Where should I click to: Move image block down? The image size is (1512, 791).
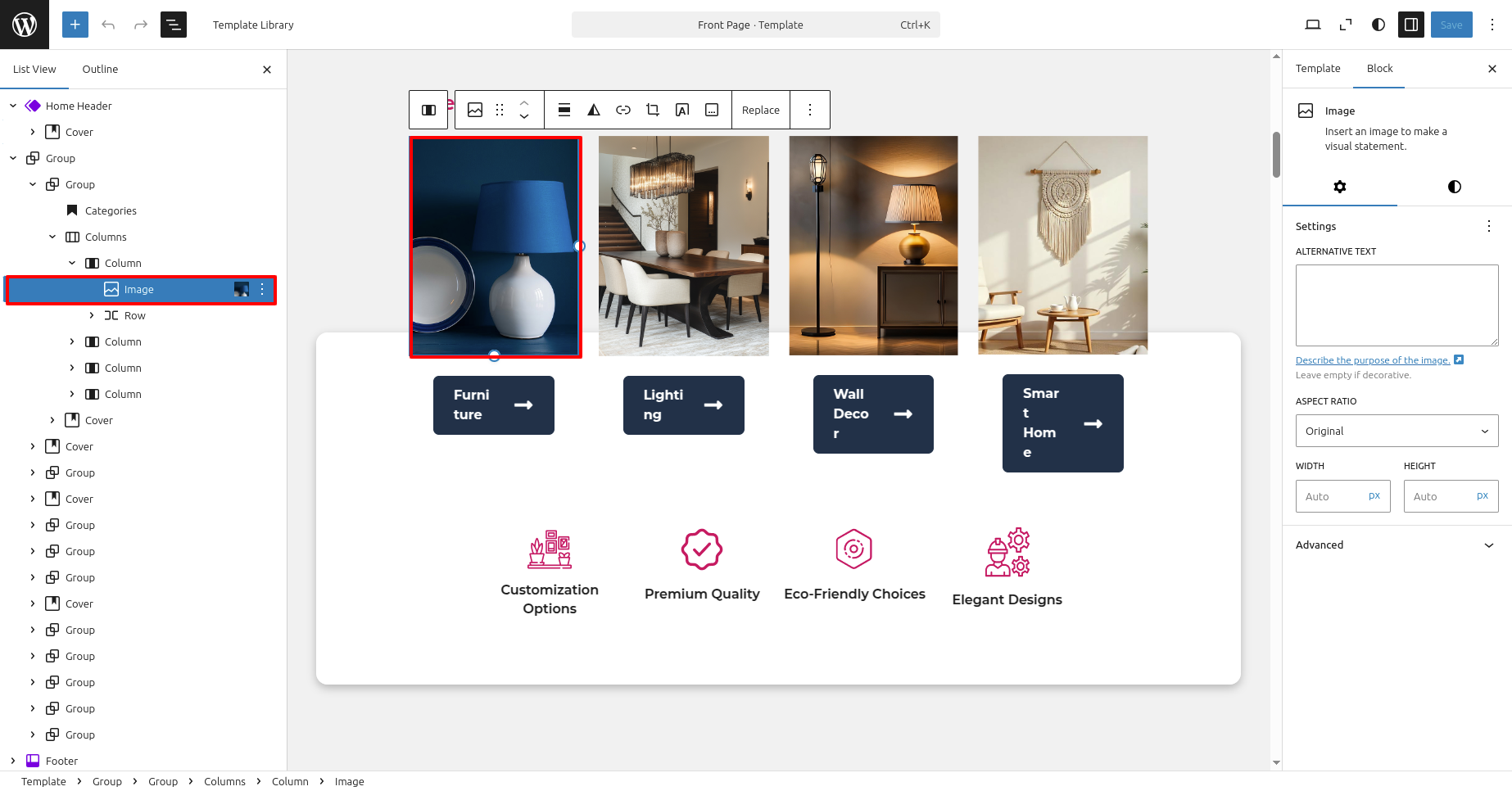[x=524, y=117]
